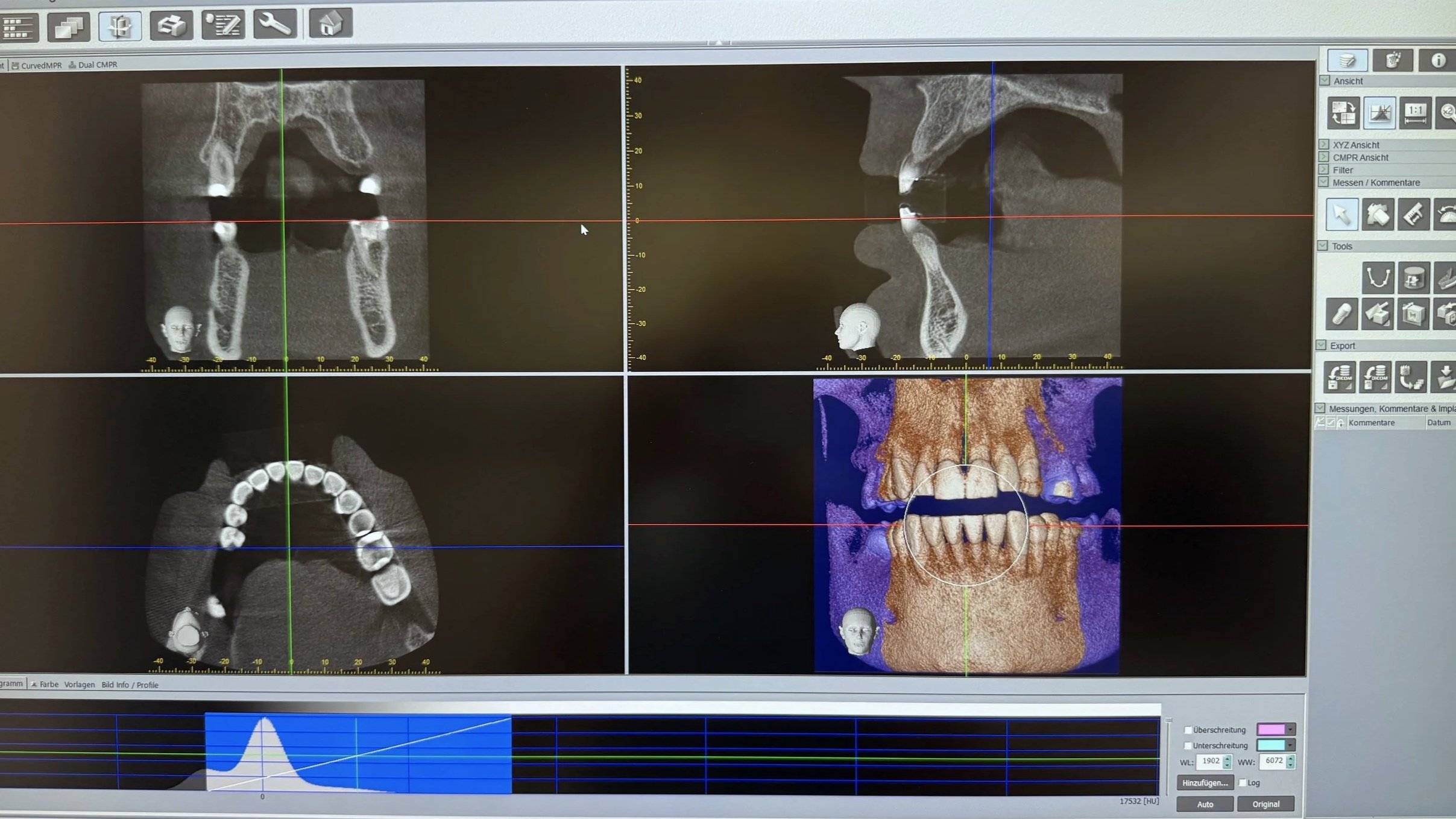
Task: Enable the Überschreitung checkbox
Action: [x=1188, y=729]
